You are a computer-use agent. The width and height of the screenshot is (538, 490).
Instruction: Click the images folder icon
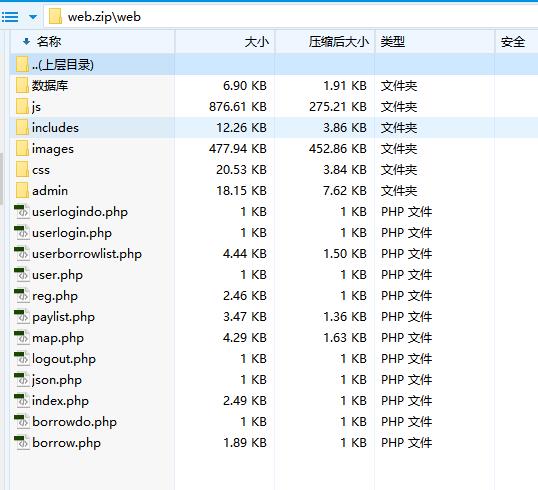(22, 149)
